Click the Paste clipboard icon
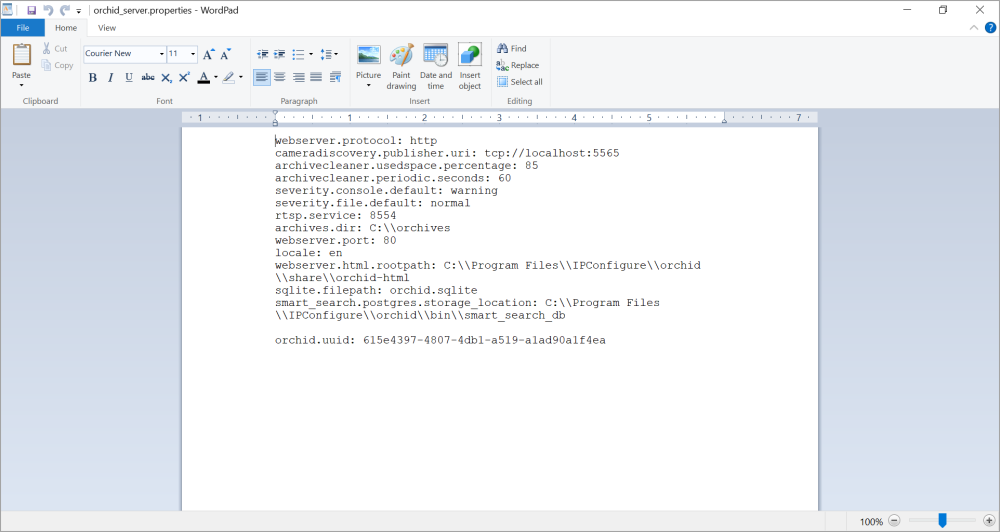Viewport: 1000px width, 532px height. pos(22,55)
